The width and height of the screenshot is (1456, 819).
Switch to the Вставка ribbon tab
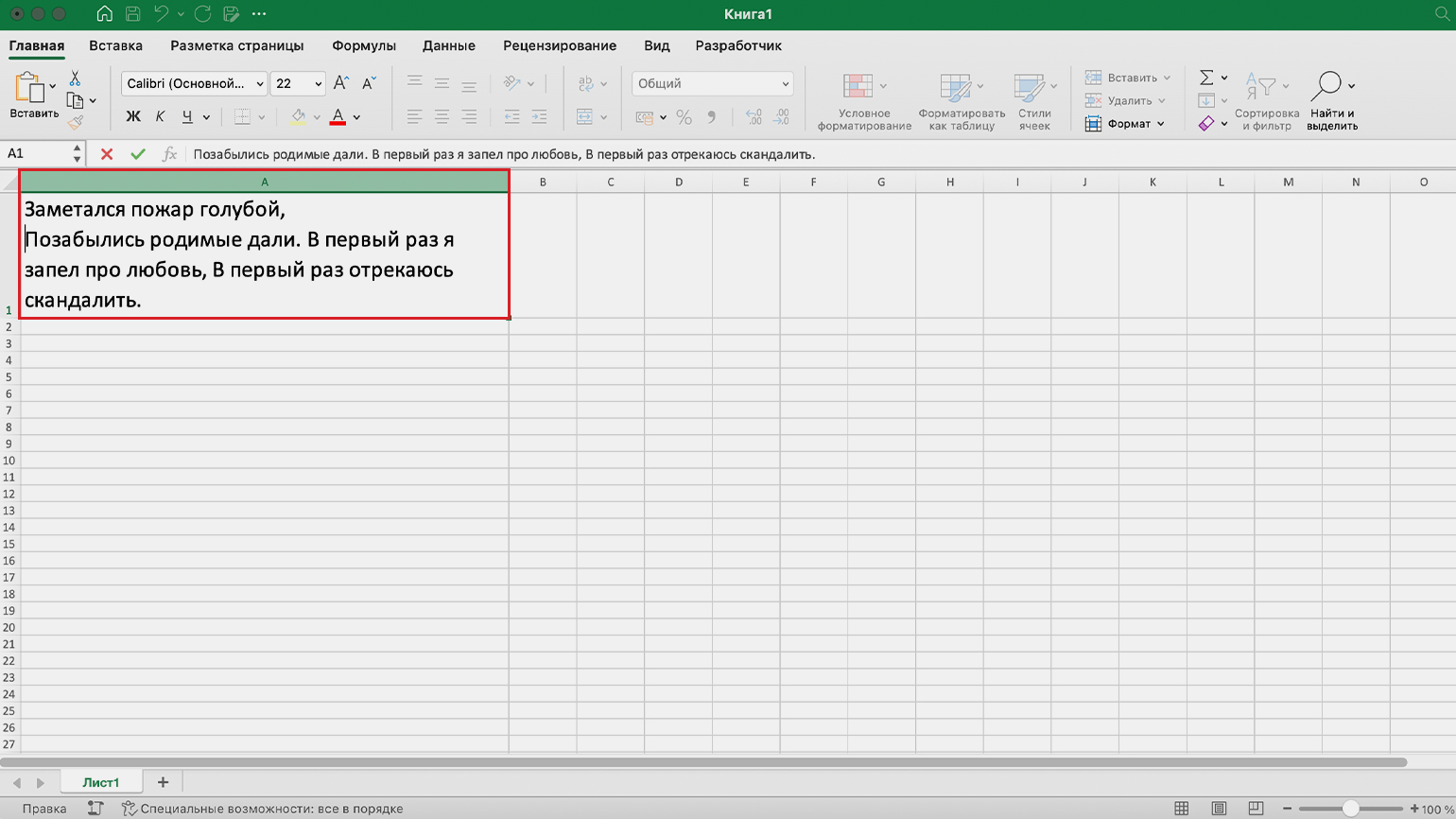point(115,45)
